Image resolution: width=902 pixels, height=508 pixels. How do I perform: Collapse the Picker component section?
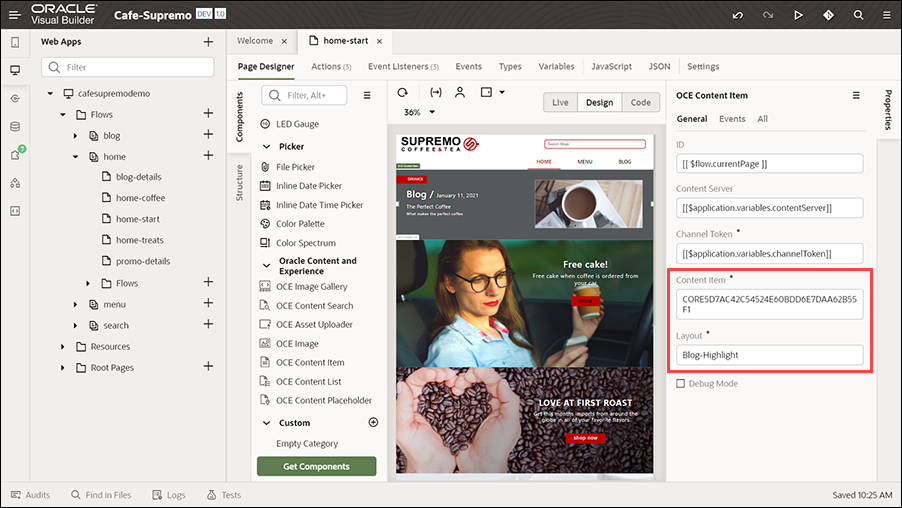click(x=266, y=147)
